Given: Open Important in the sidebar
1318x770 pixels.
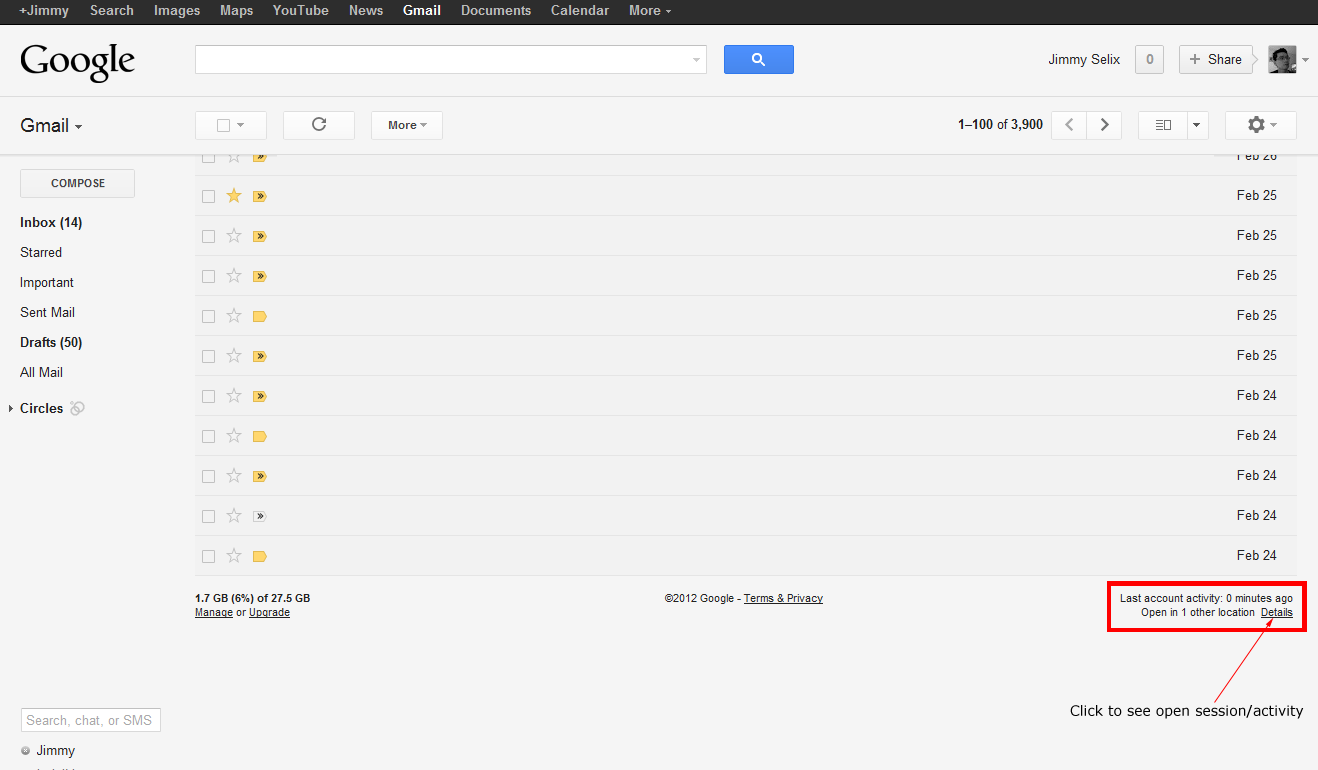Looking at the screenshot, I should click(47, 283).
